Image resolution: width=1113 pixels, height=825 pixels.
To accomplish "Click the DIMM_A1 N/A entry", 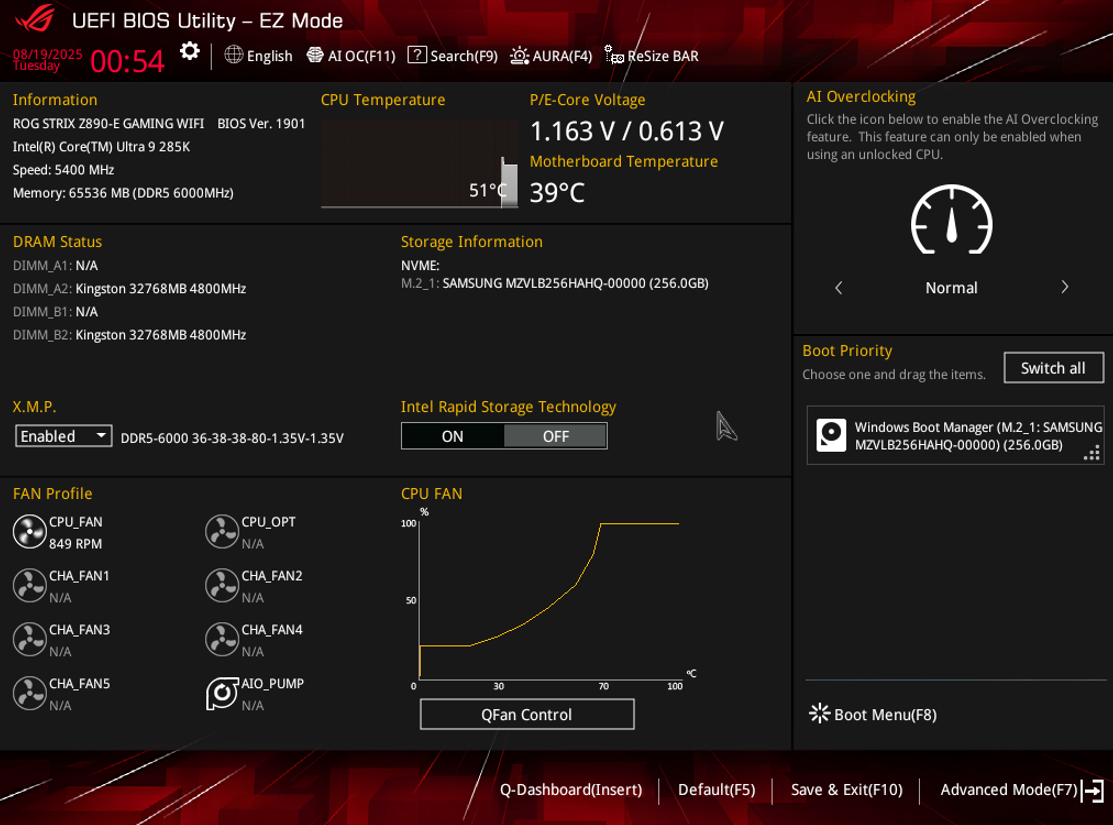I will pyautogui.click(x=55, y=266).
